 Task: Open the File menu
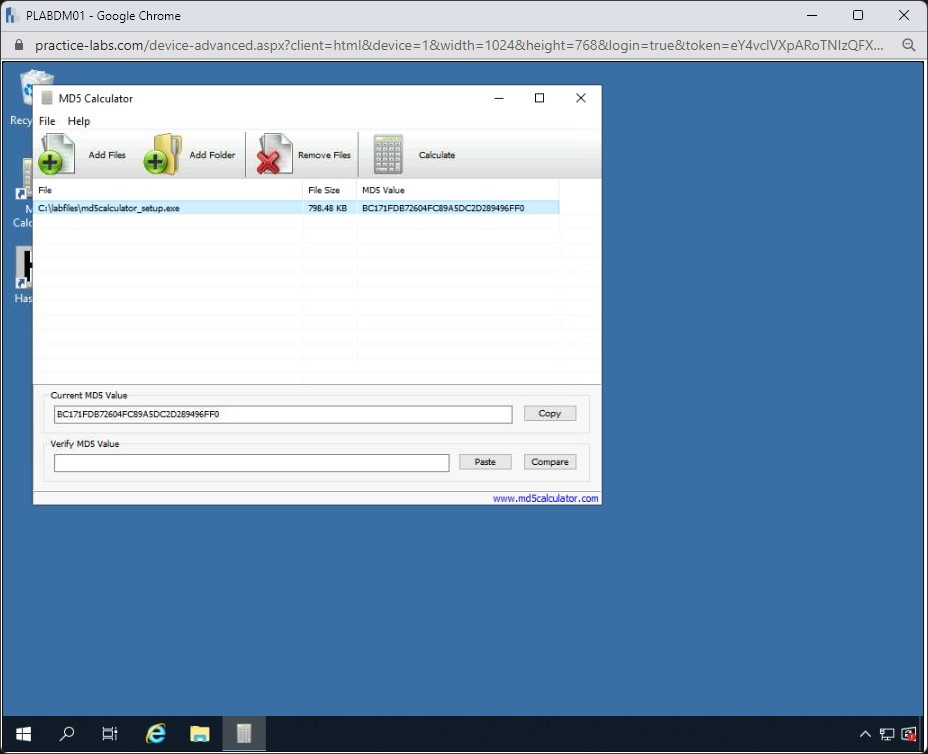(47, 121)
